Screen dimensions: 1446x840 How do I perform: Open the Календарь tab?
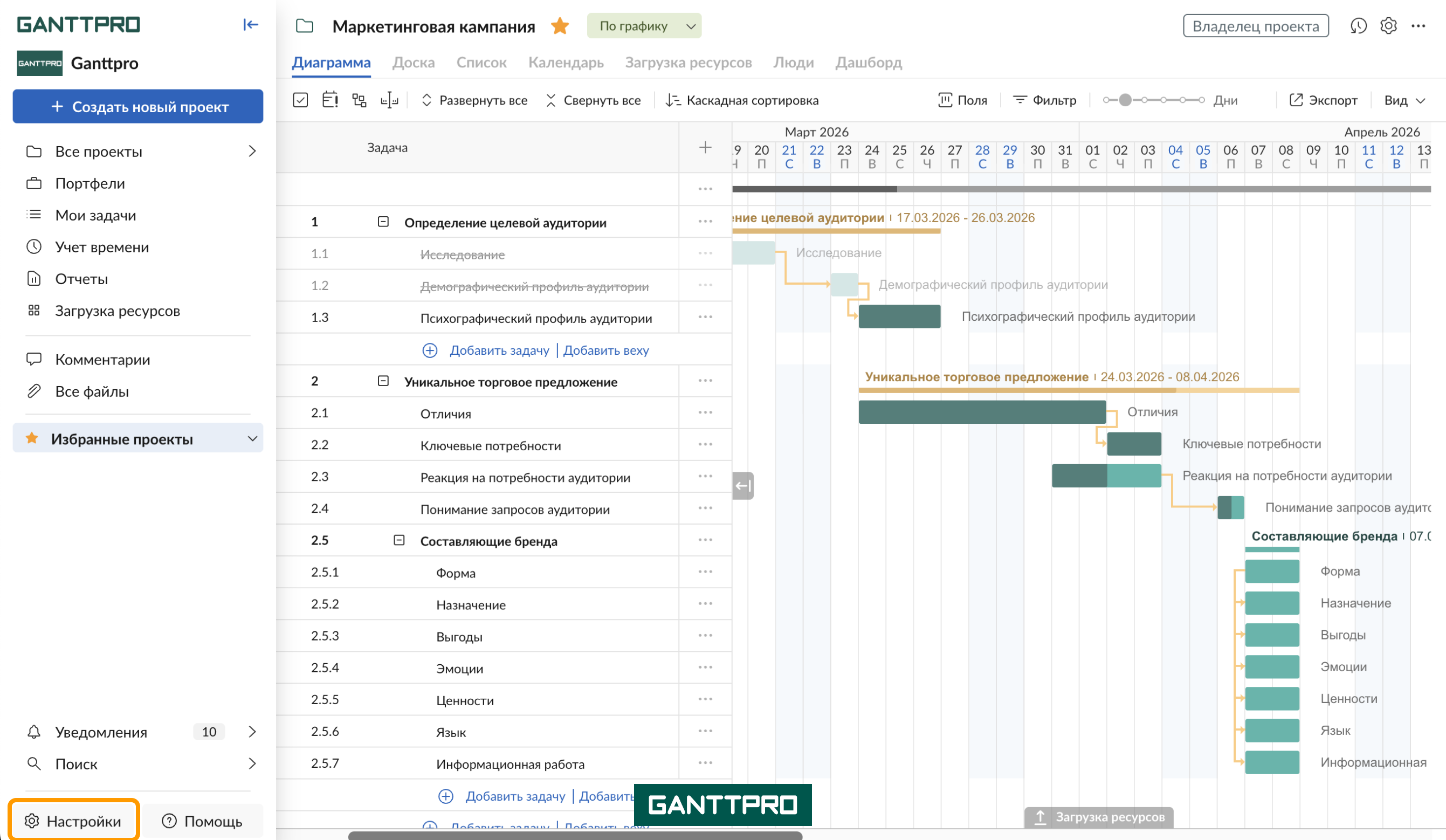coord(565,63)
